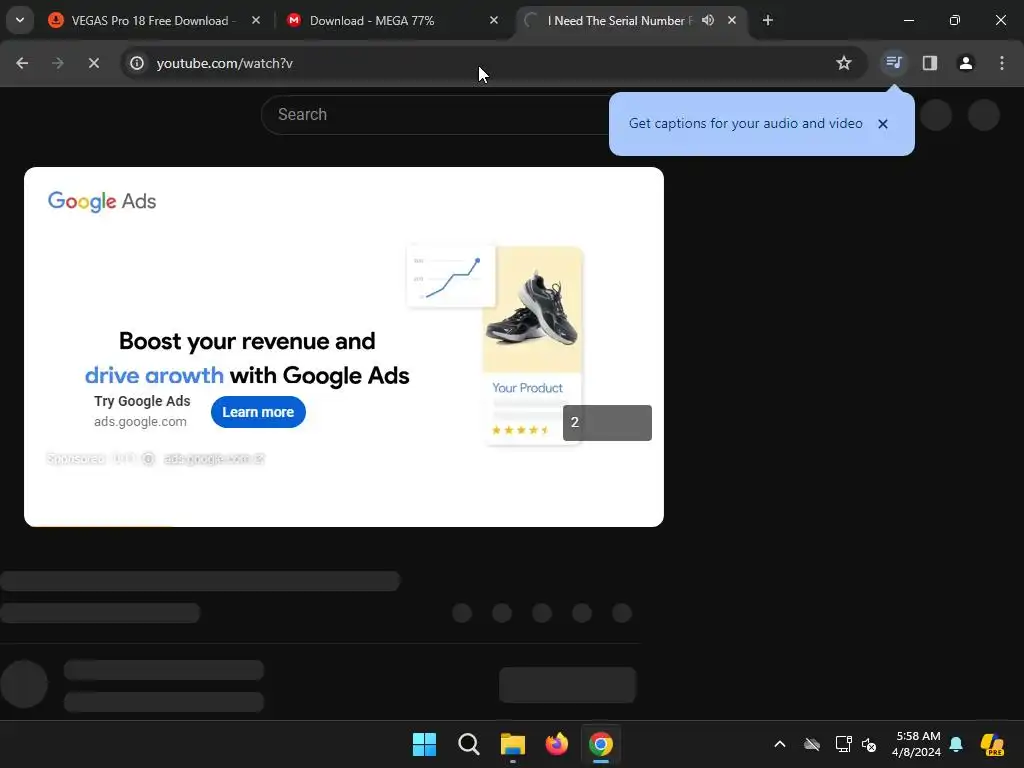Open the OneDrive cloud tray icon

pyautogui.click(x=812, y=744)
